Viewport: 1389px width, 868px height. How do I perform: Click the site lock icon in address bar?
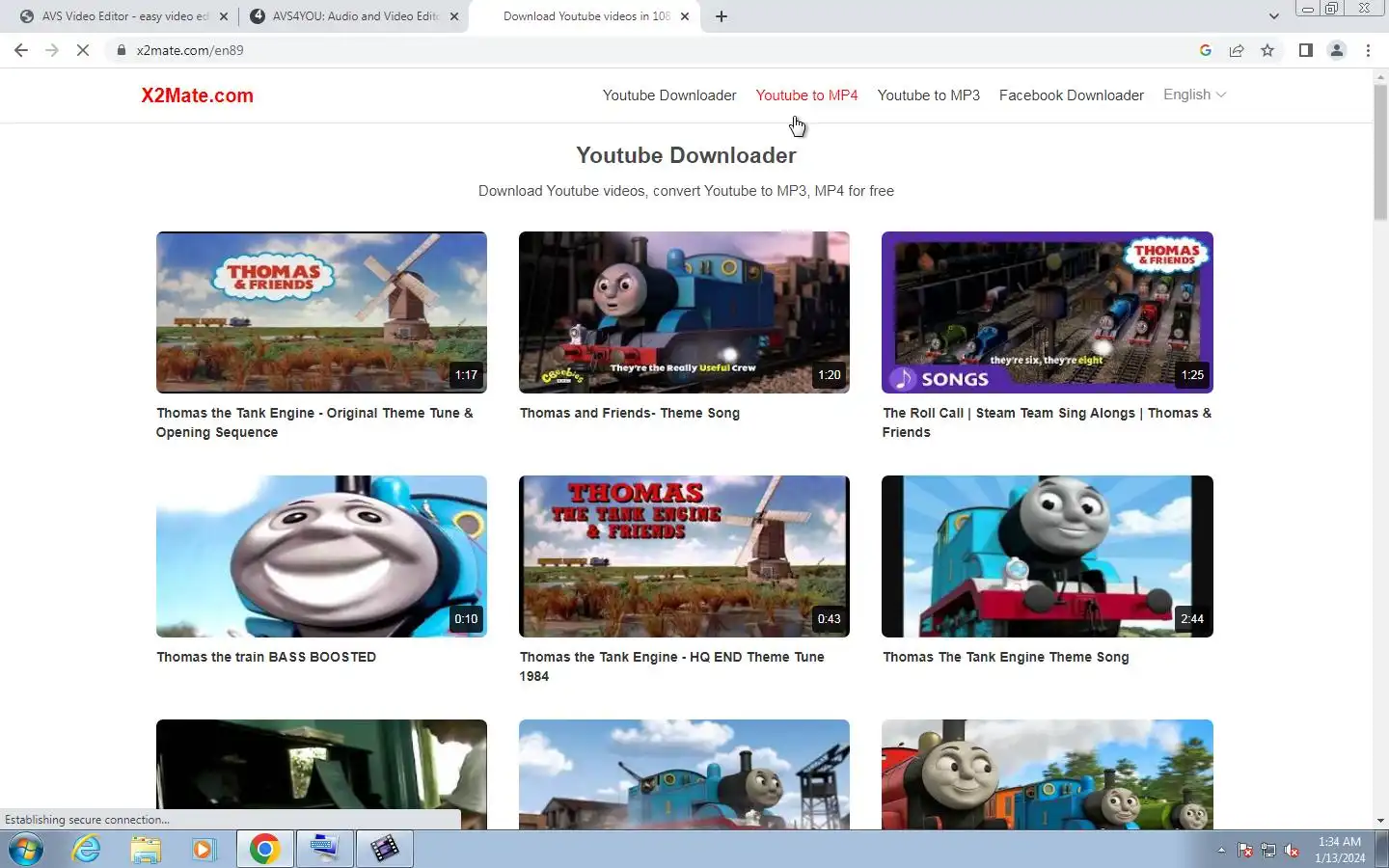[122, 50]
